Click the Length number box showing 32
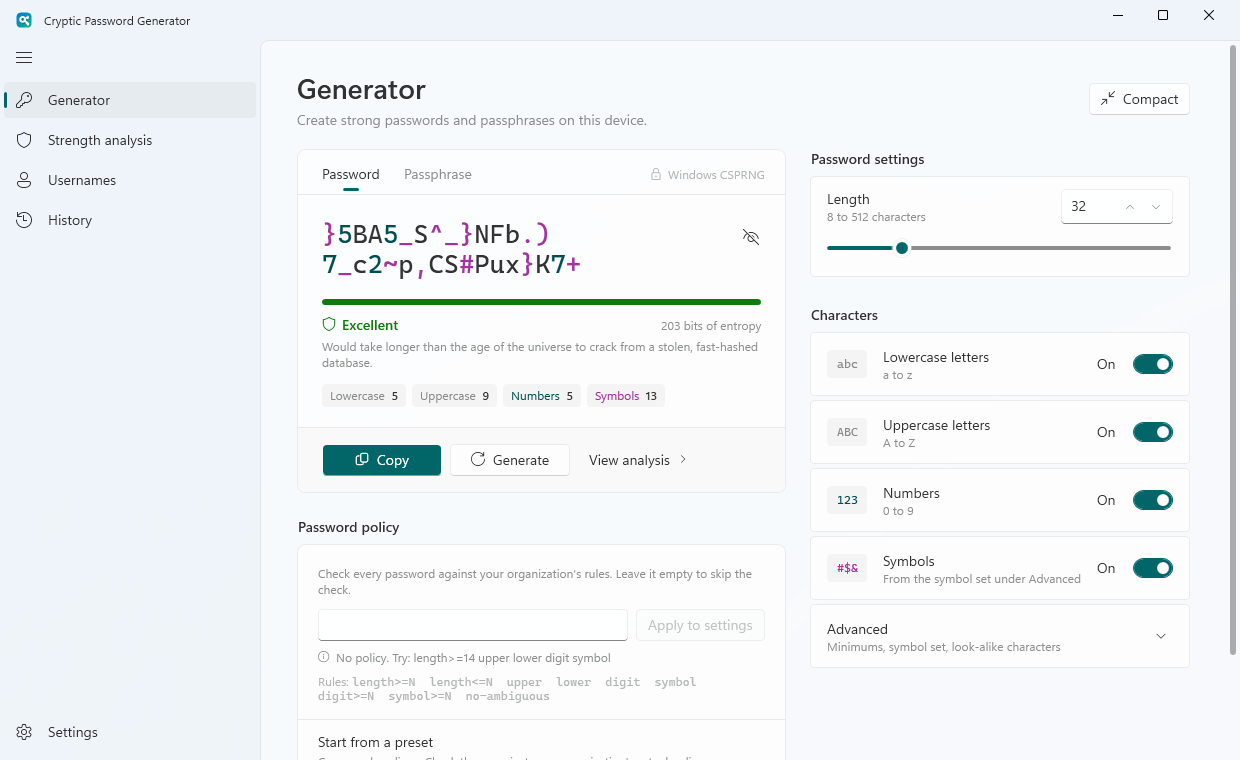Screen dimensions: 1240x760 point(1117,207)
